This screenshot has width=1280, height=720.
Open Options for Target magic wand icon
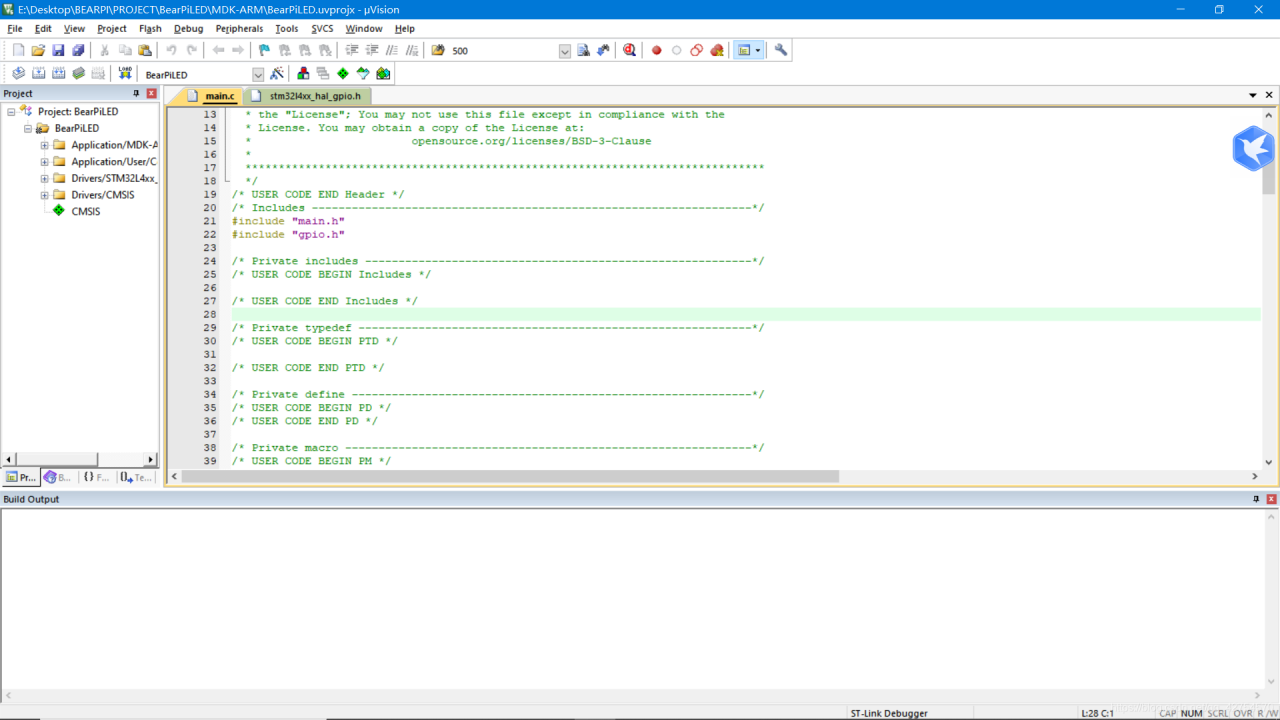click(x=277, y=74)
